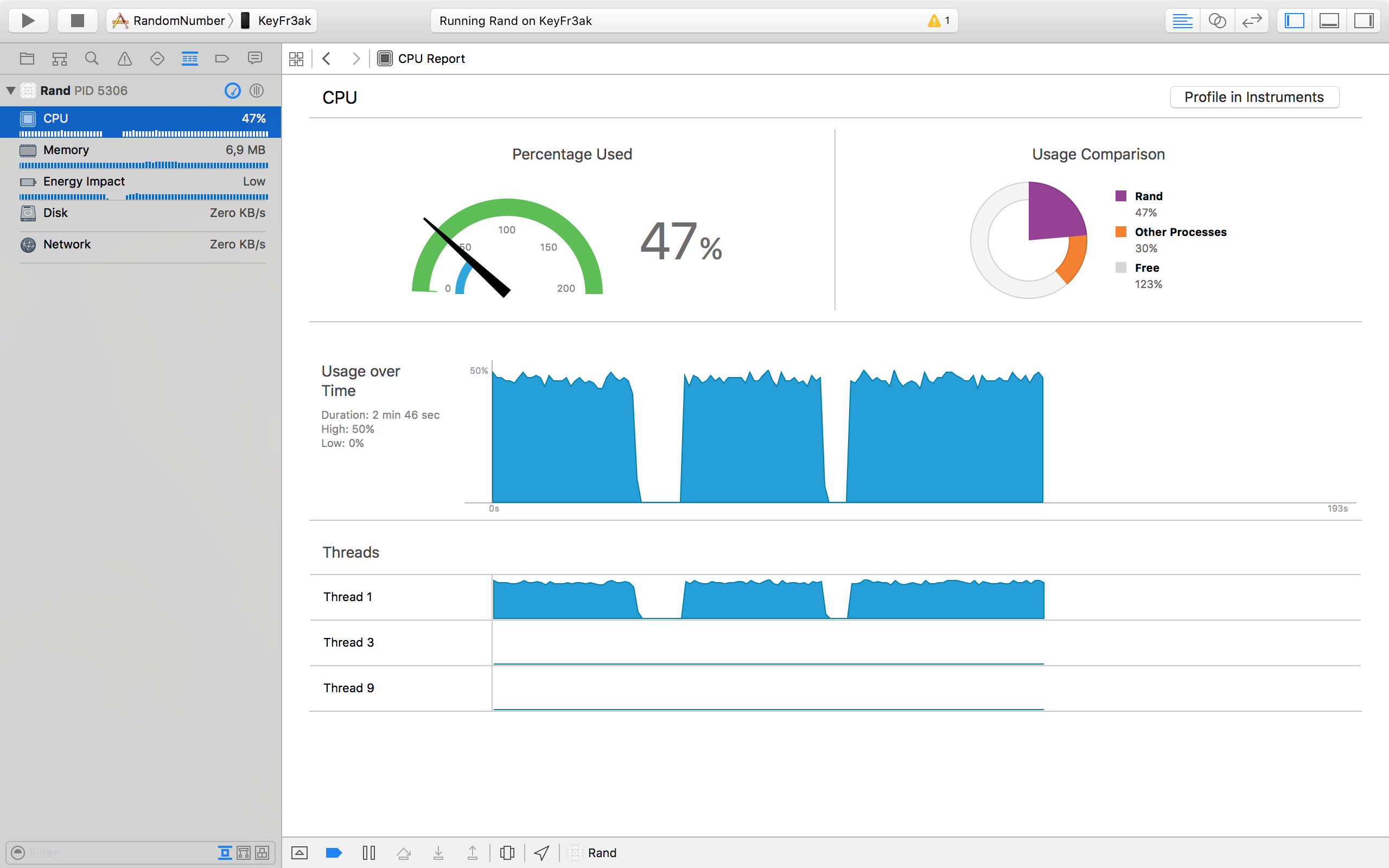Viewport: 1389px width, 868px height.
Task: Click the Pause program execution icon
Action: (x=369, y=852)
